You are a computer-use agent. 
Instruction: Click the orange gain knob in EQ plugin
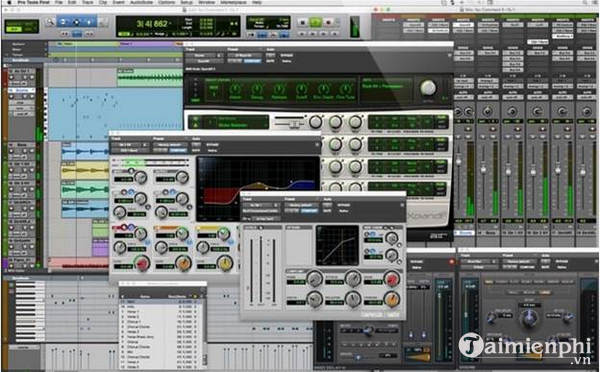click(183, 263)
